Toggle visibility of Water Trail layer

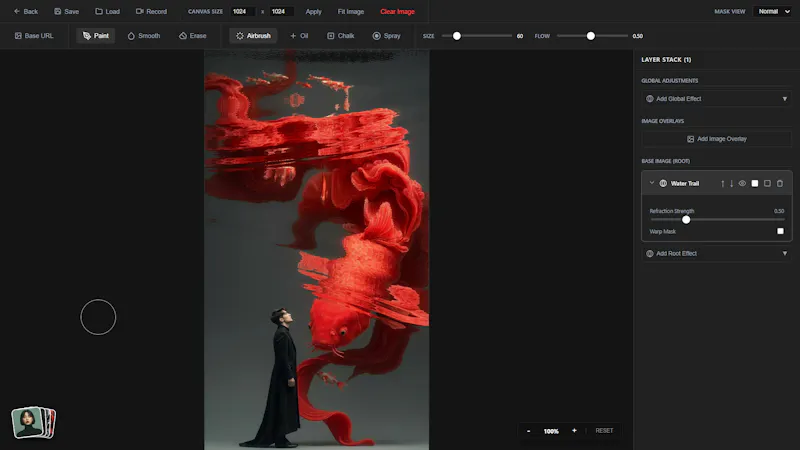pyautogui.click(x=742, y=183)
